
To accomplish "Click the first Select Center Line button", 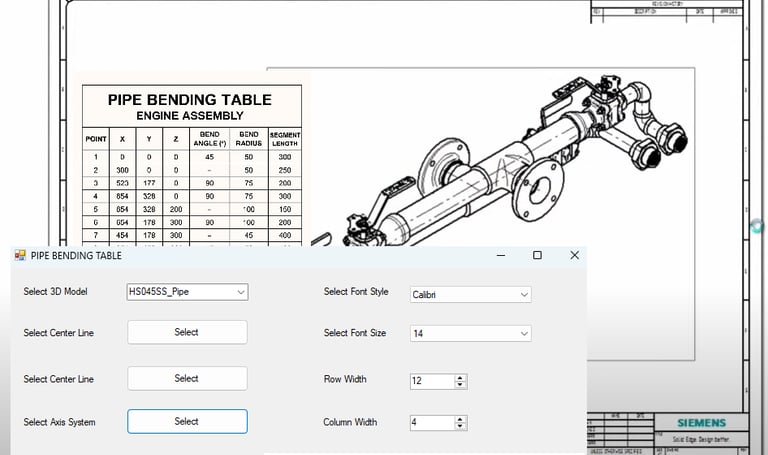I will coord(187,333).
